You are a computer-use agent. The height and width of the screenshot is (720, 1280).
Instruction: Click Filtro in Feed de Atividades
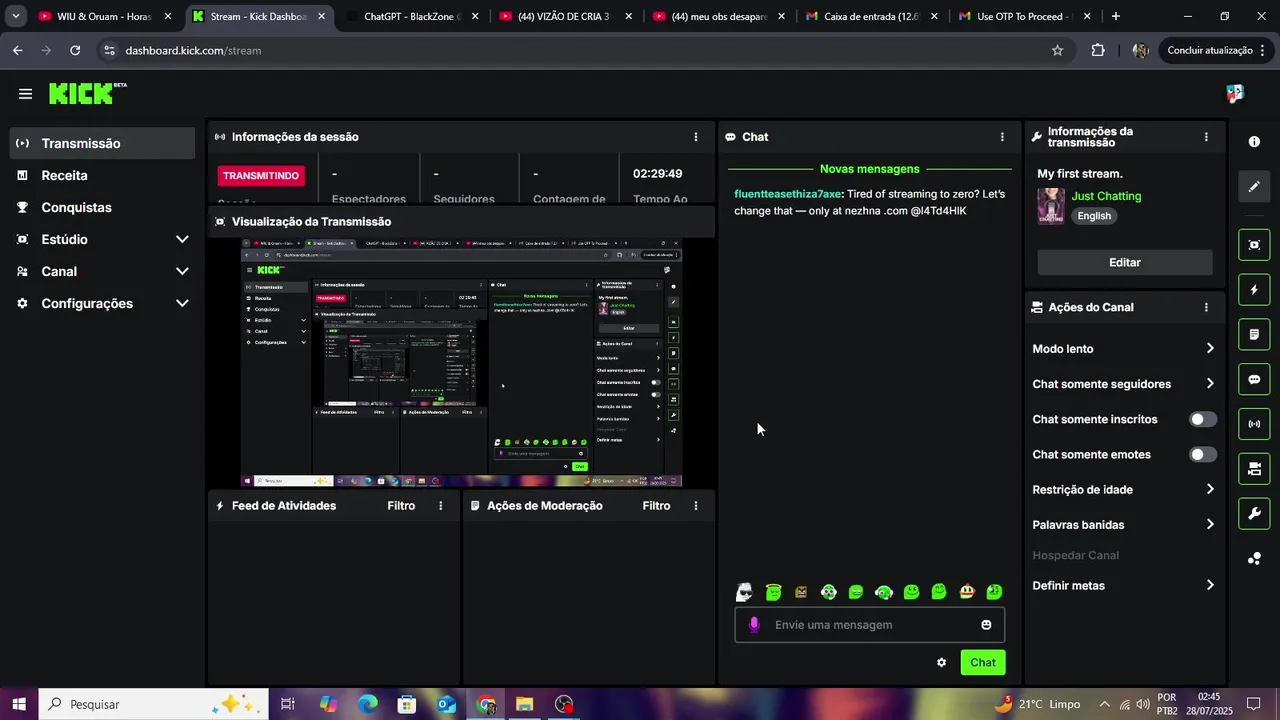coord(401,506)
